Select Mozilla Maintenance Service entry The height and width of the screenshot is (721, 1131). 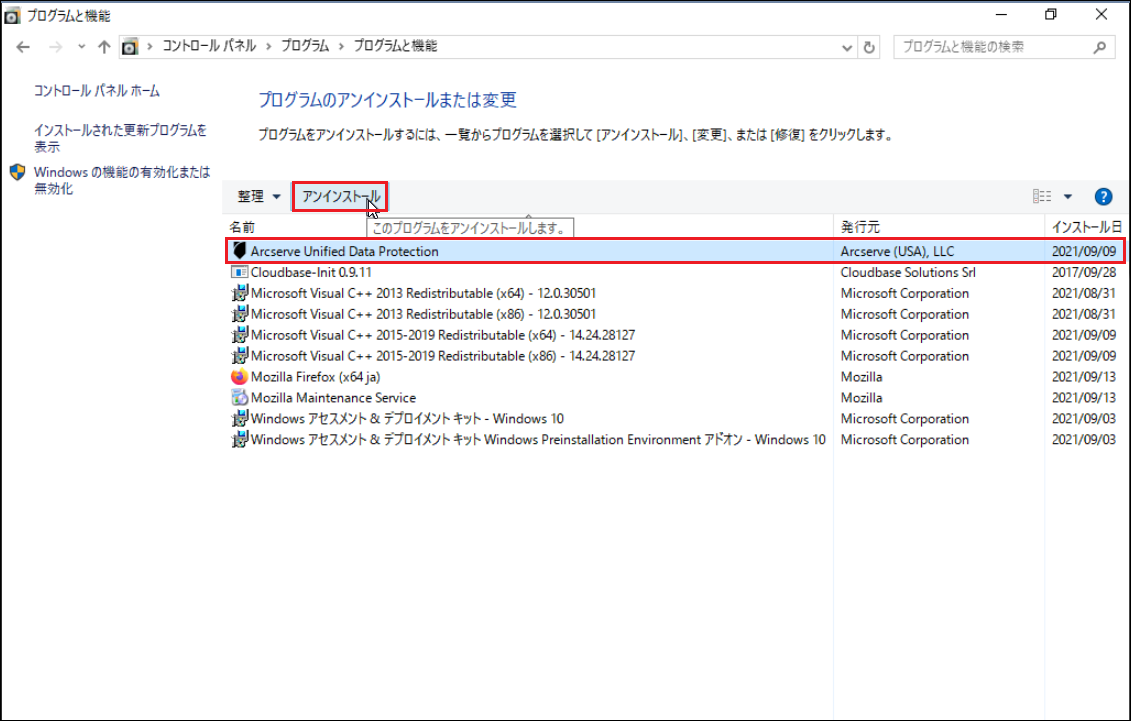333,397
